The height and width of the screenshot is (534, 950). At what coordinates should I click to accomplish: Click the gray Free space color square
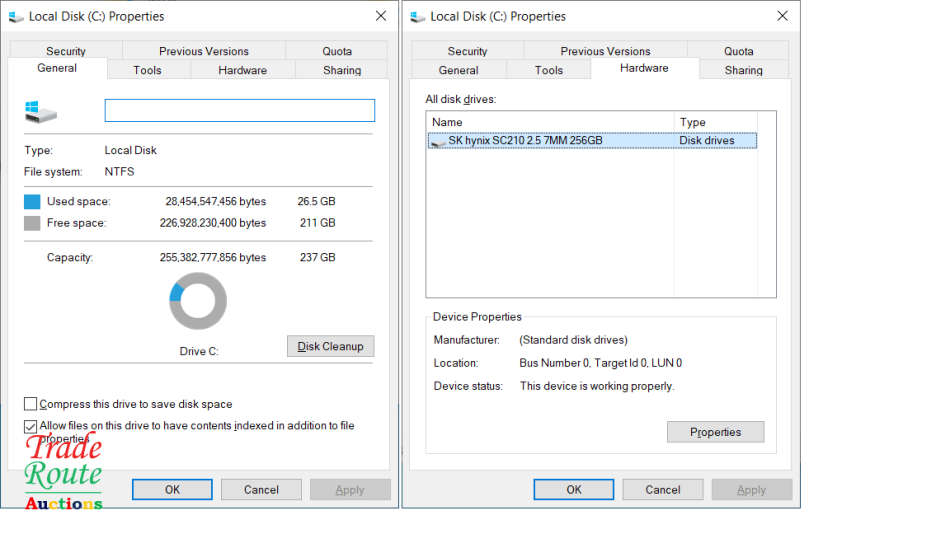point(32,224)
